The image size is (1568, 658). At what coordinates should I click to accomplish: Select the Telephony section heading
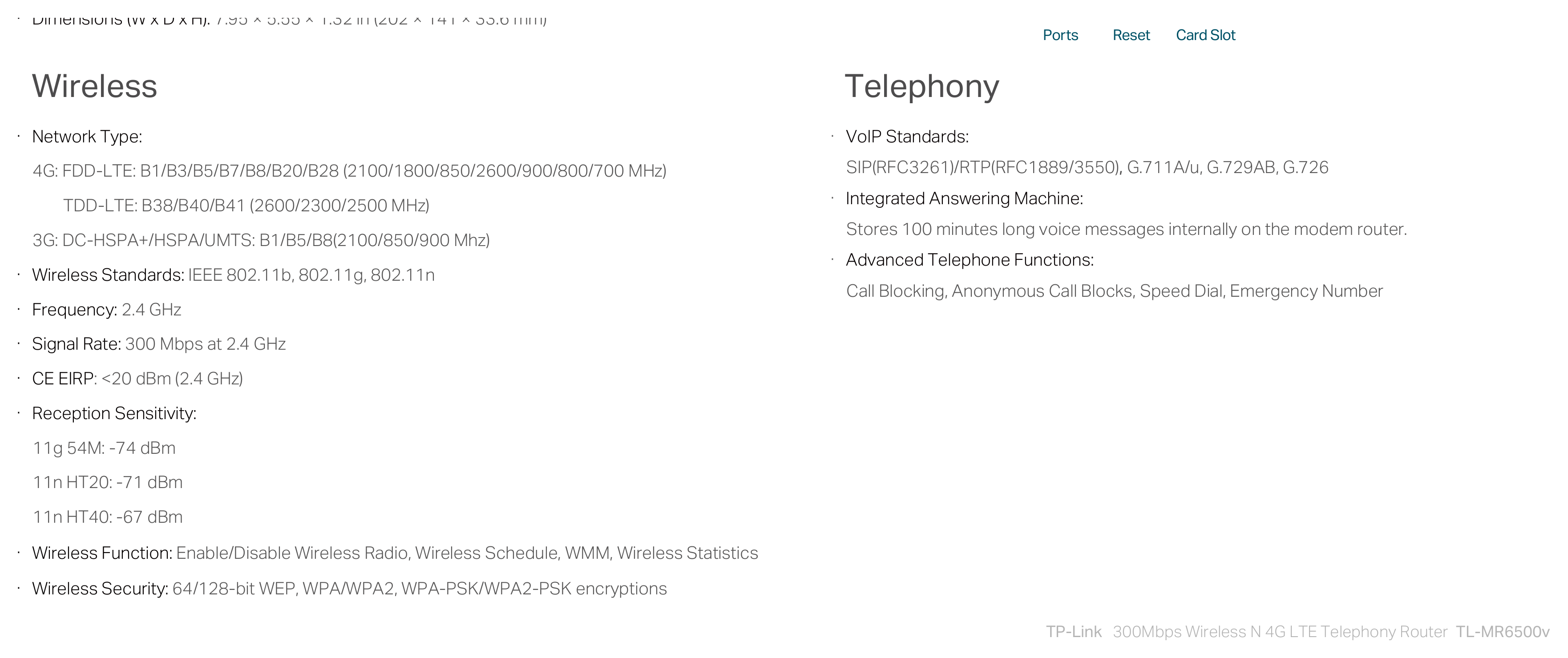(x=921, y=86)
